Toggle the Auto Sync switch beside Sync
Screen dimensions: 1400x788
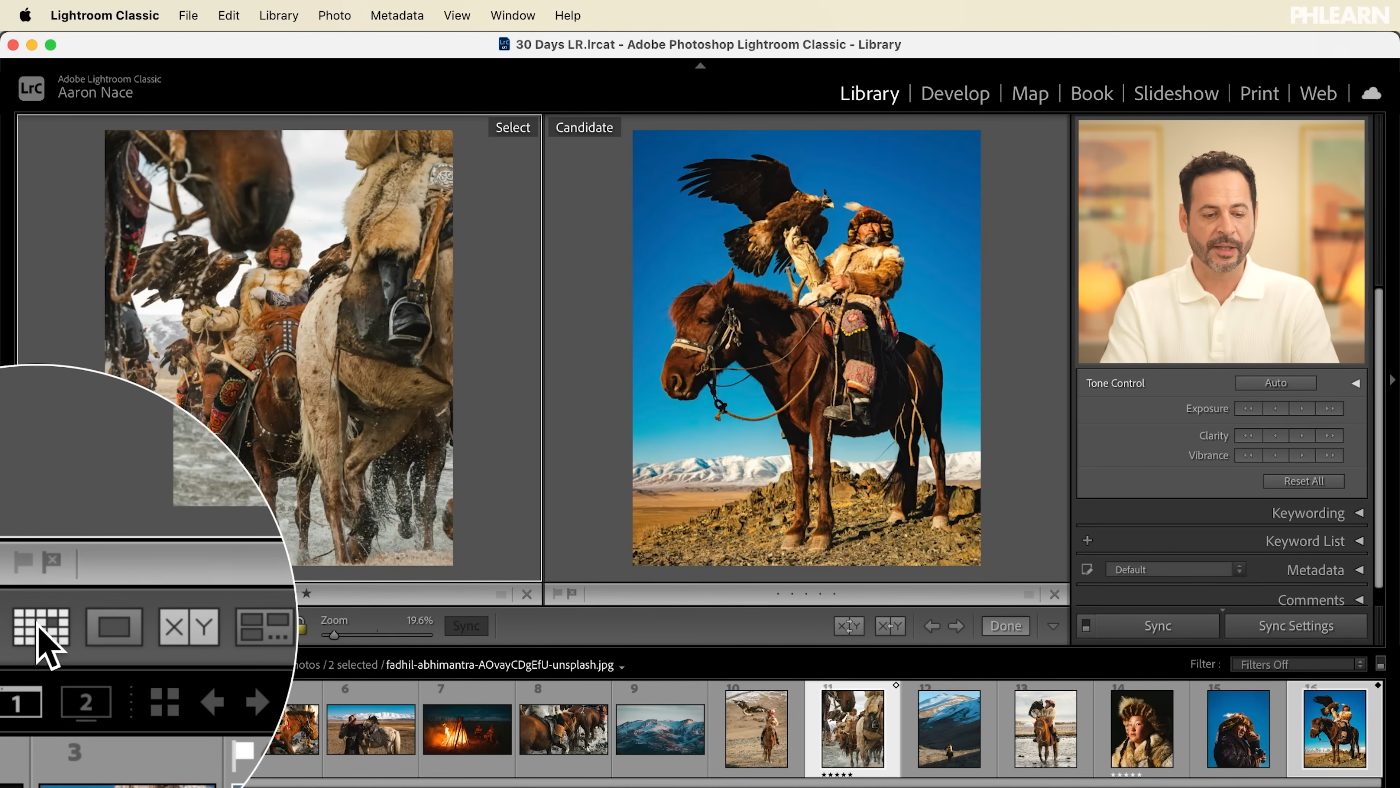(1086, 626)
